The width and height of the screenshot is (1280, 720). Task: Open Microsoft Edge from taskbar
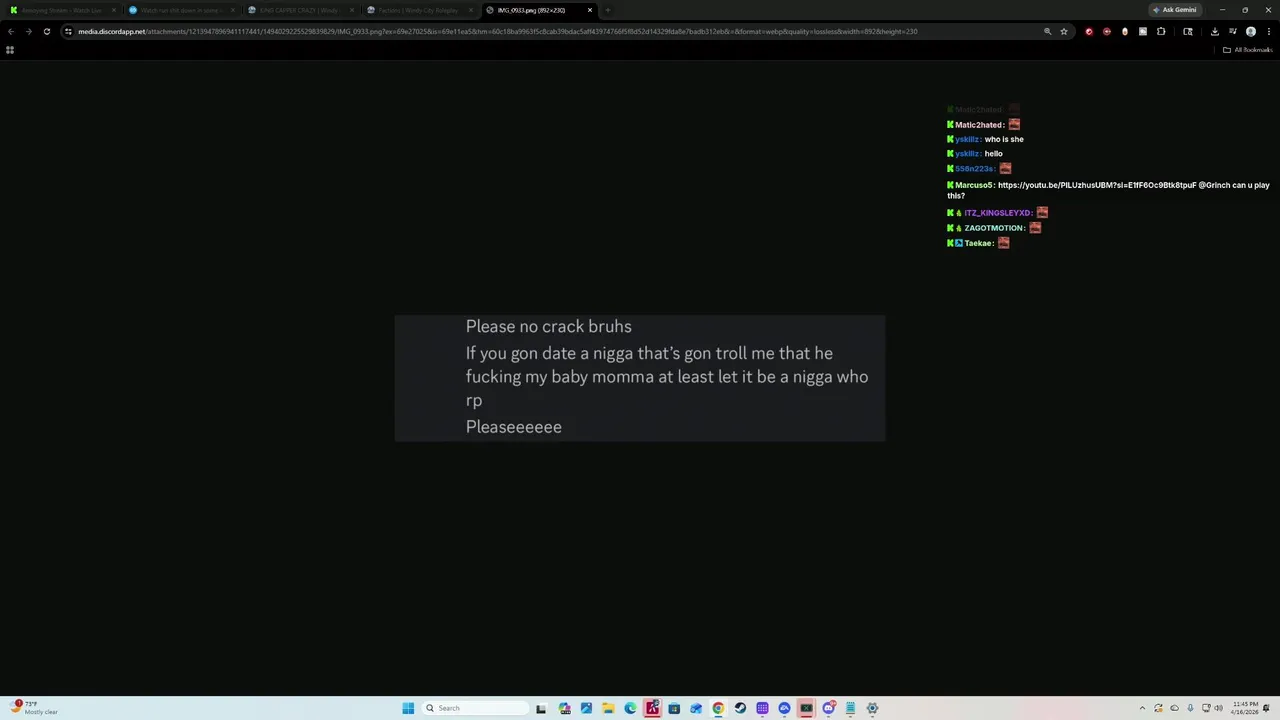(630, 708)
